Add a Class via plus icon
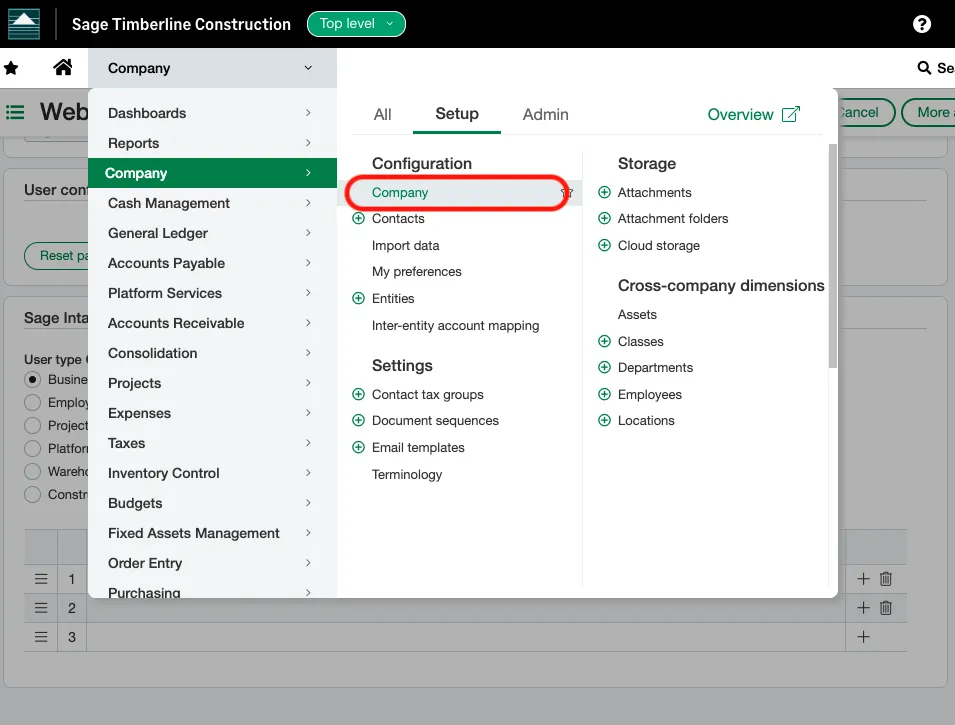The image size is (955, 725). click(604, 341)
